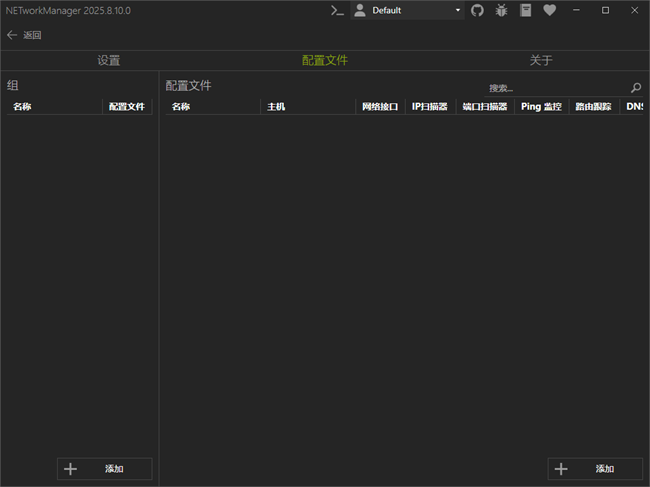This screenshot has width=650, height=487.
Task: Click the bug report icon
Action: (501, 10)
